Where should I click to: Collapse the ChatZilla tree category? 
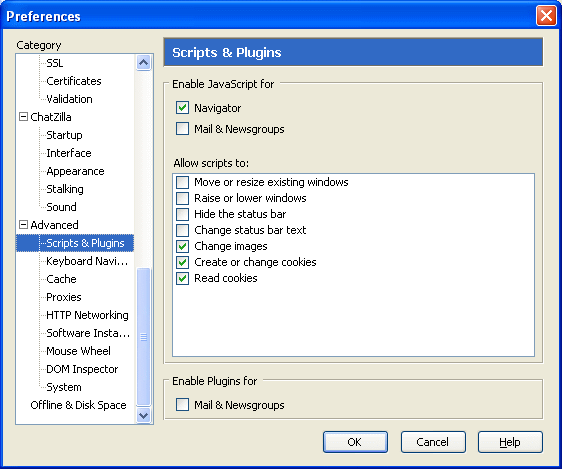pyautogui.click(x=23, y=117)
